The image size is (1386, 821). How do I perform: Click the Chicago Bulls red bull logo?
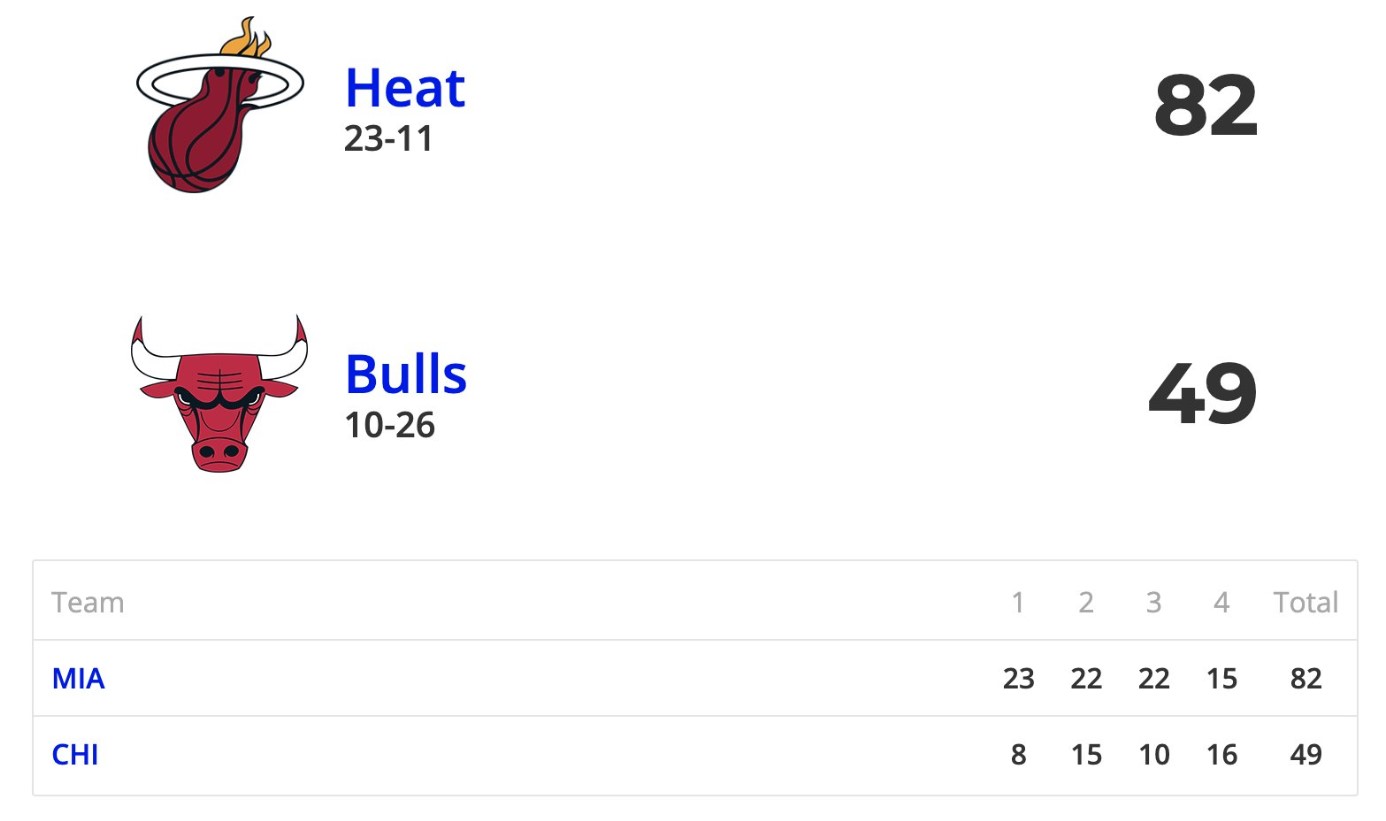click(219, 393)
